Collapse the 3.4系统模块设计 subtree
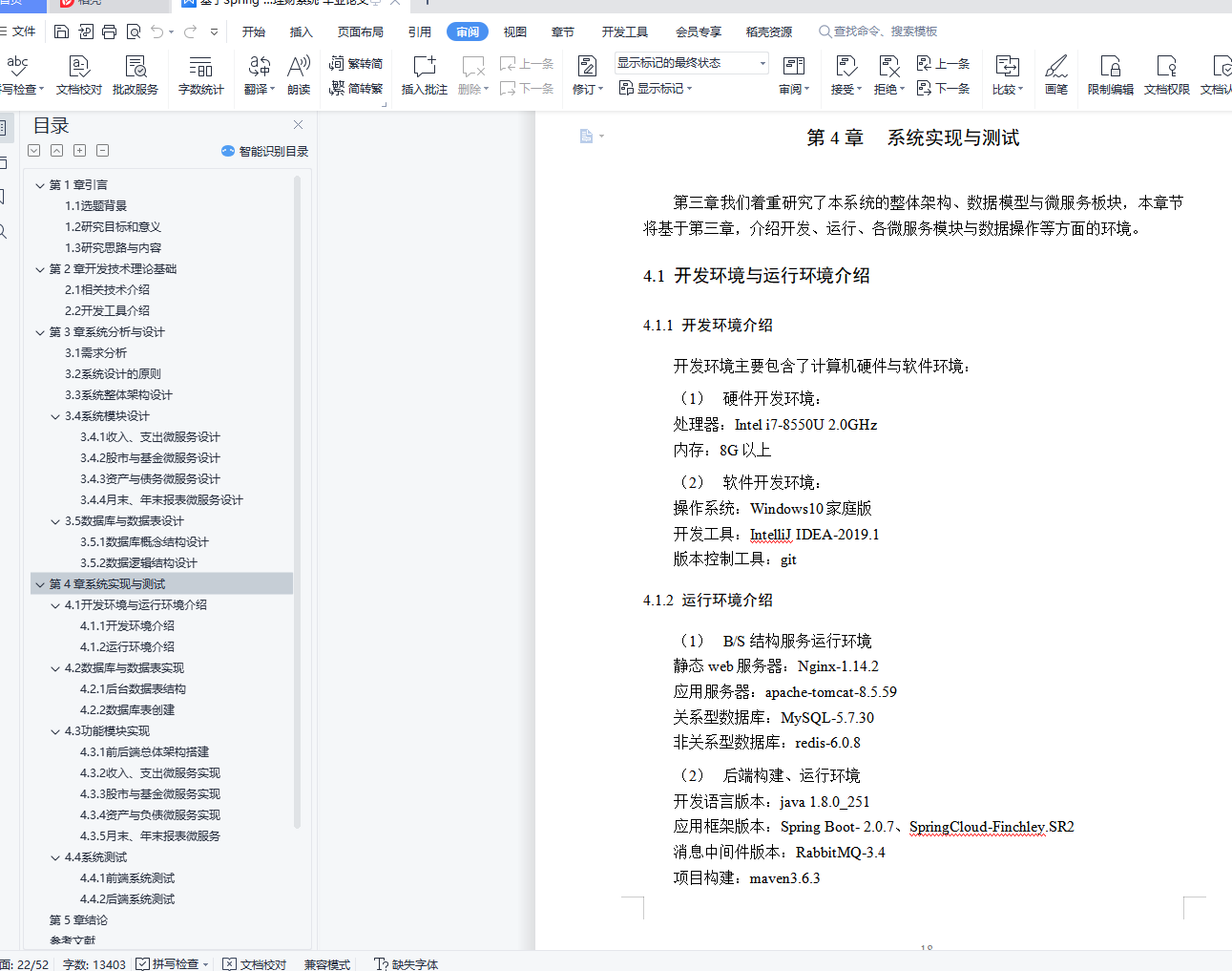The height and width of the screenshot is (971, 1232). pos(55,416)
